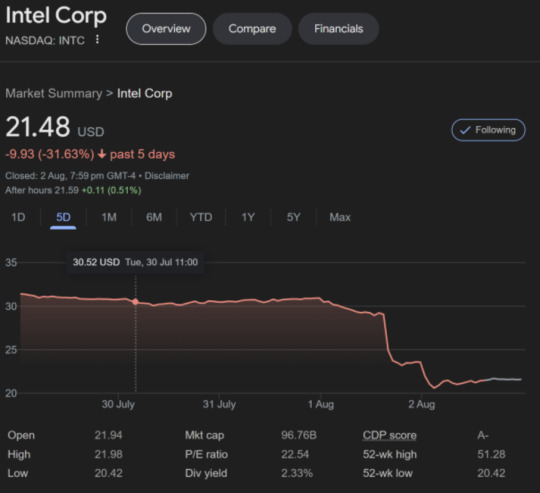Select the 5Y time range
The width and height of the screenshot is (540, 493).
[x=293, y=217]
